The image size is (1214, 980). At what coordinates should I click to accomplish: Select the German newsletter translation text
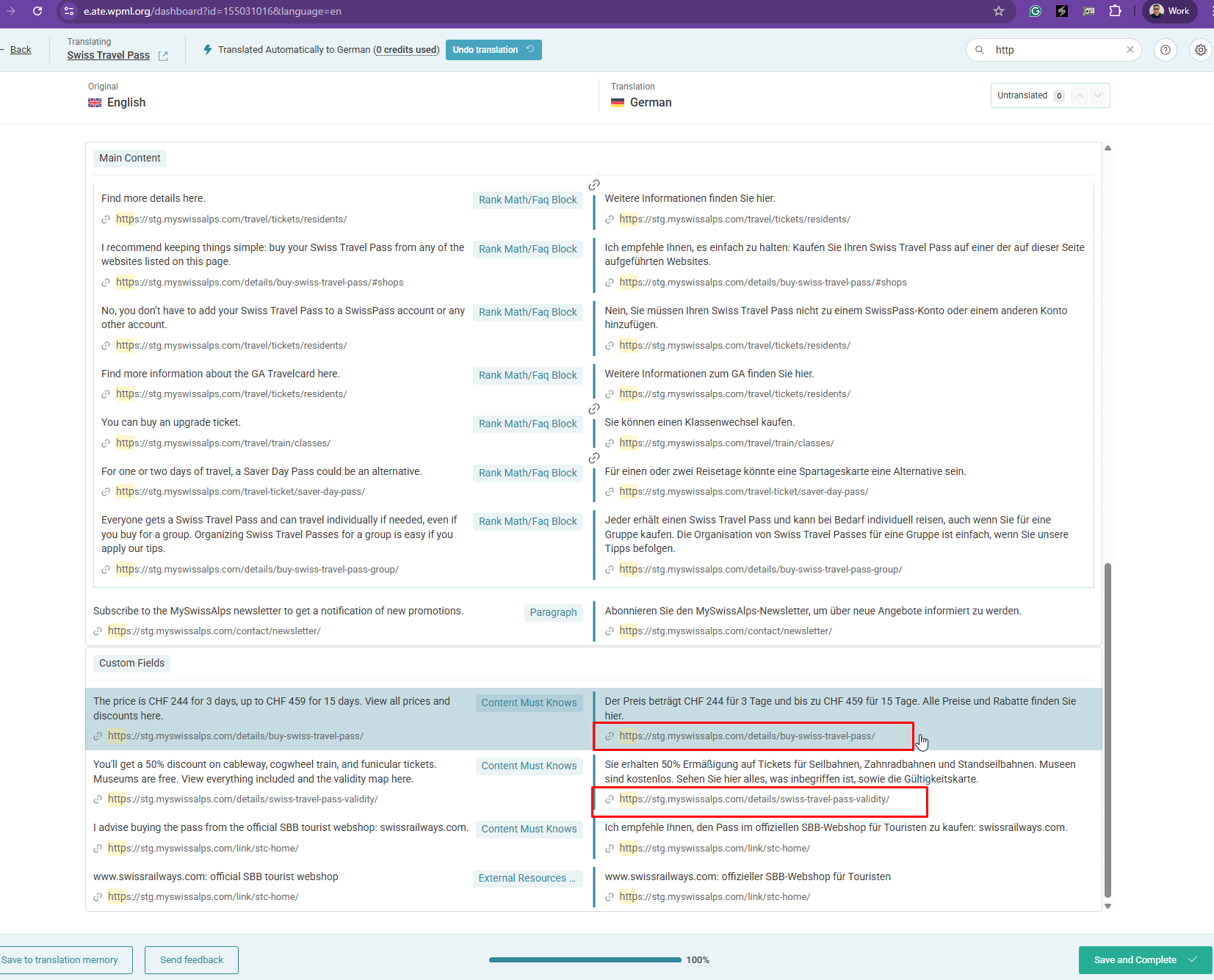tap(812, 611)
